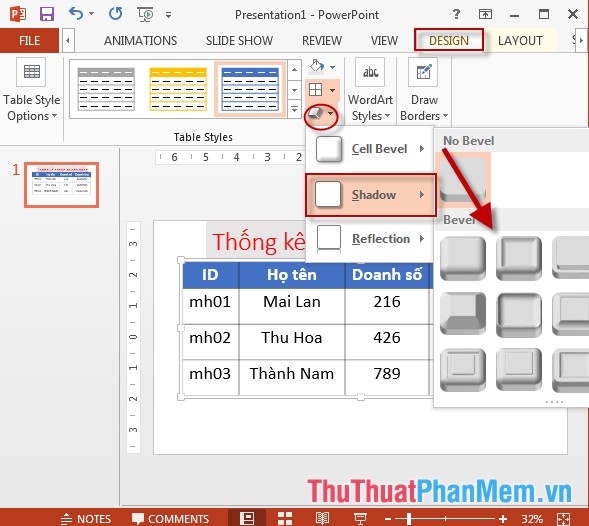Select the yellow table style thumbnail
The width and height of the screenshot is (589, 526).
tap(178, 89)
